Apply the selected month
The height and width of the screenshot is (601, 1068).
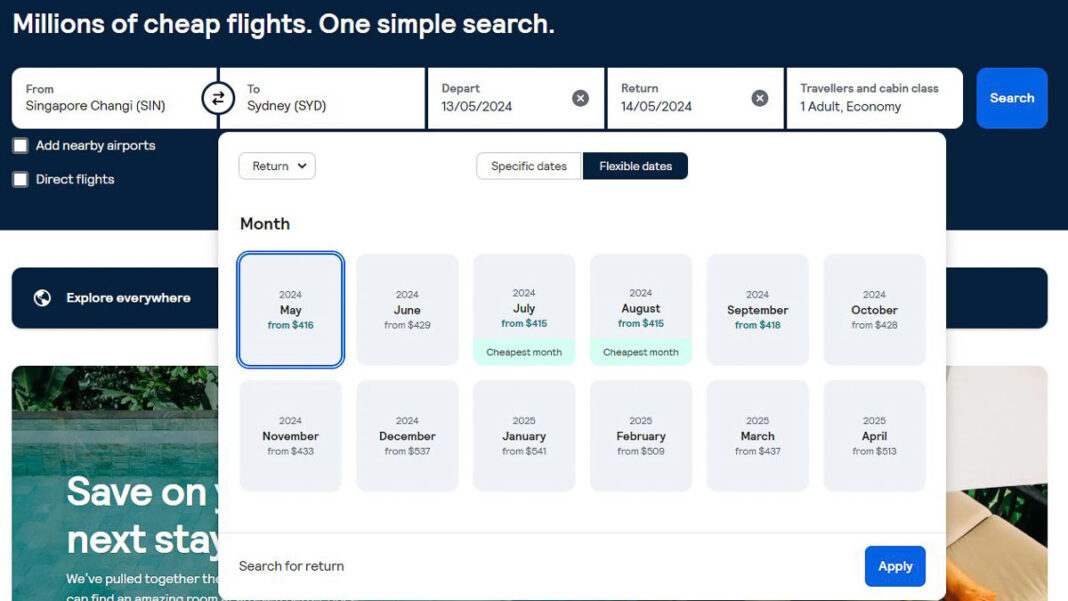click(895, 566)
